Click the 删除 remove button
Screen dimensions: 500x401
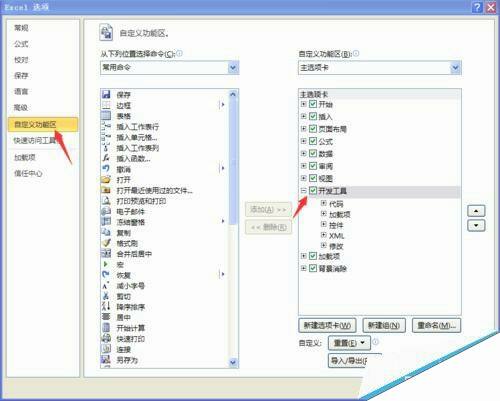pos(268,227)
